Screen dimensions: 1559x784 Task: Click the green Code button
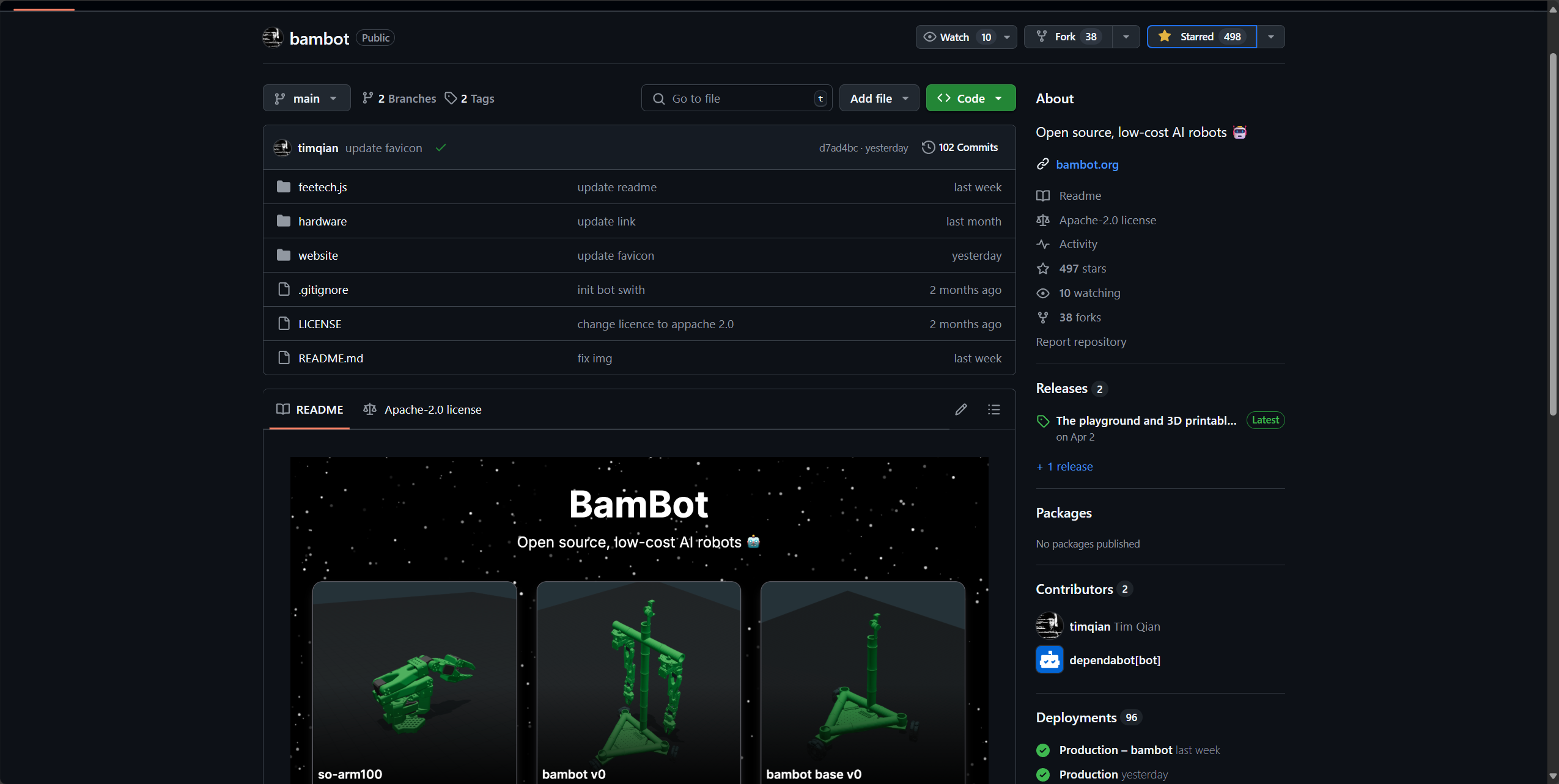pos(970,98)
